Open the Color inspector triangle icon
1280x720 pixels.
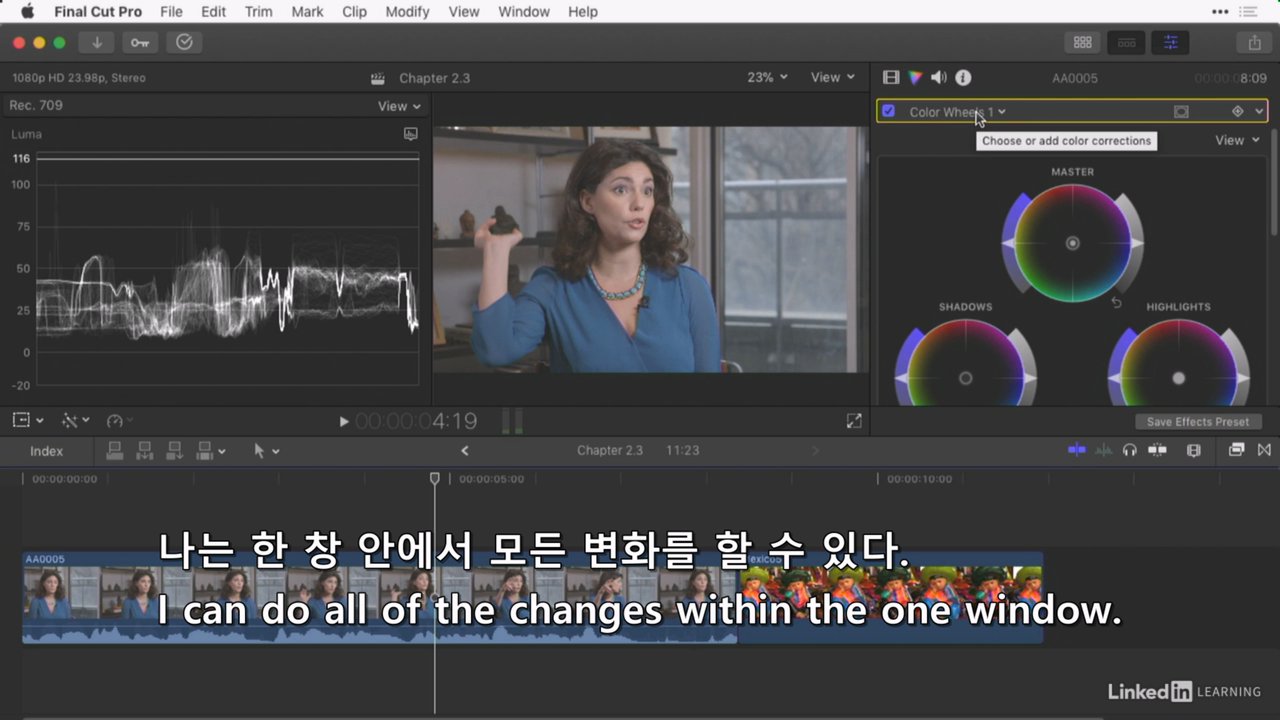(x=915, y=77)
